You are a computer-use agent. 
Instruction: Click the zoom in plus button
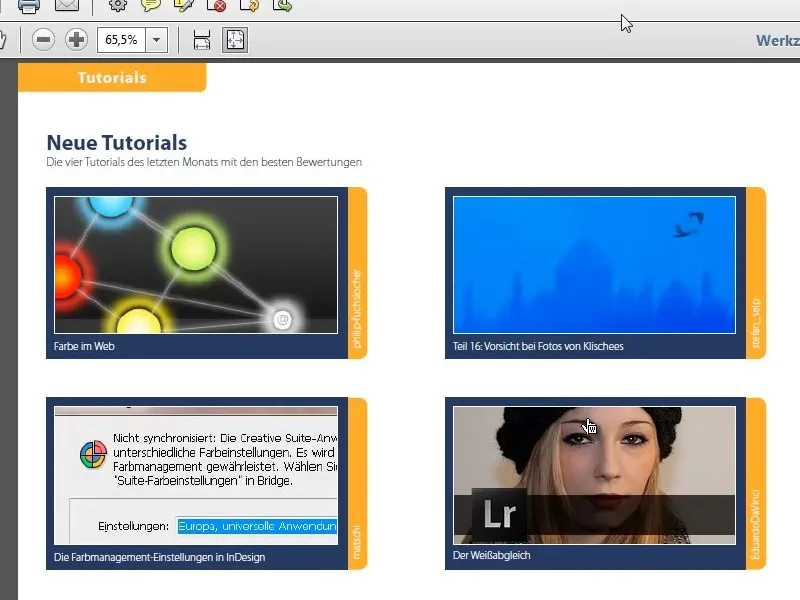pos(77,40)
